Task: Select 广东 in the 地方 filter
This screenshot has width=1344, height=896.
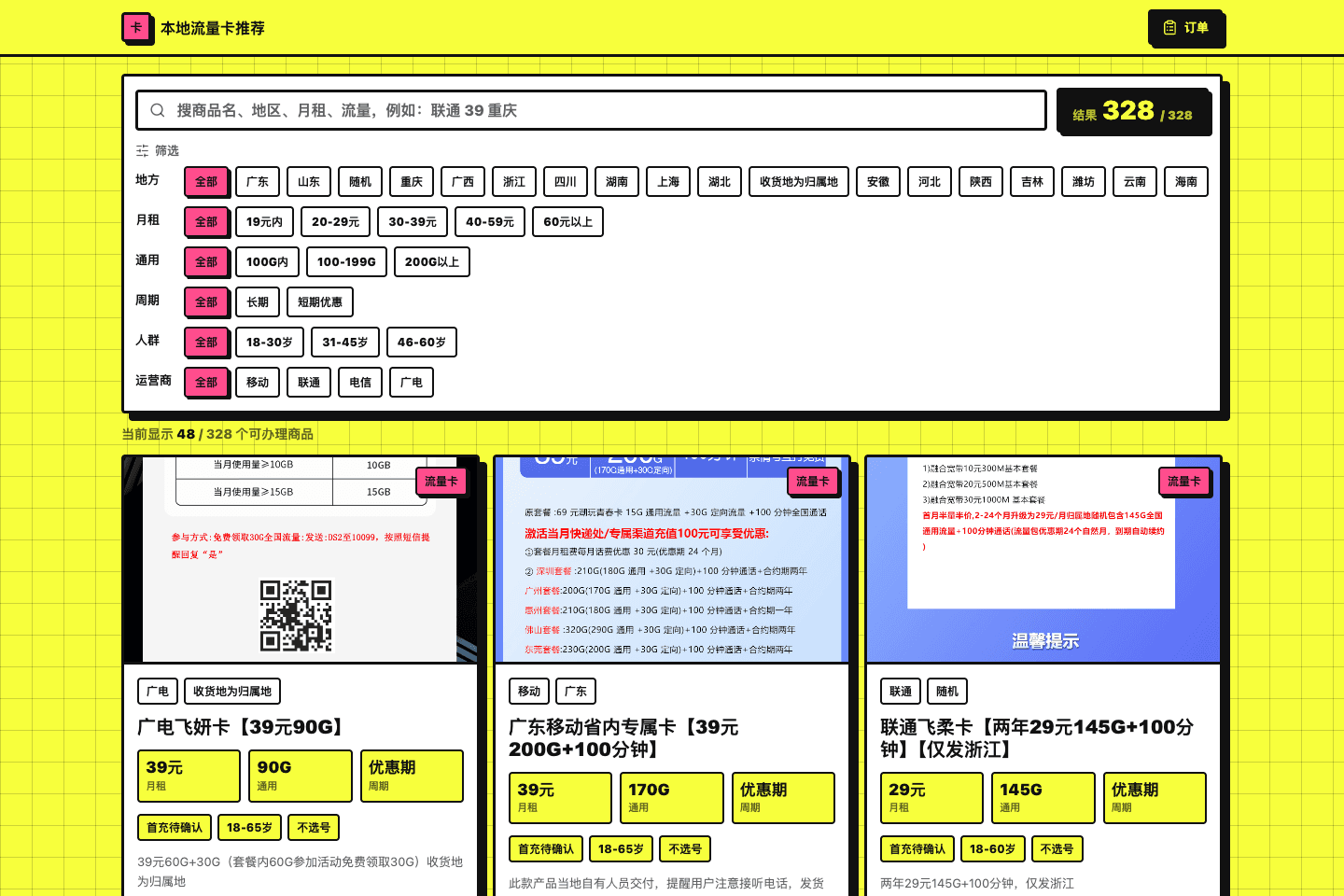Action: [x=258, y=182]
